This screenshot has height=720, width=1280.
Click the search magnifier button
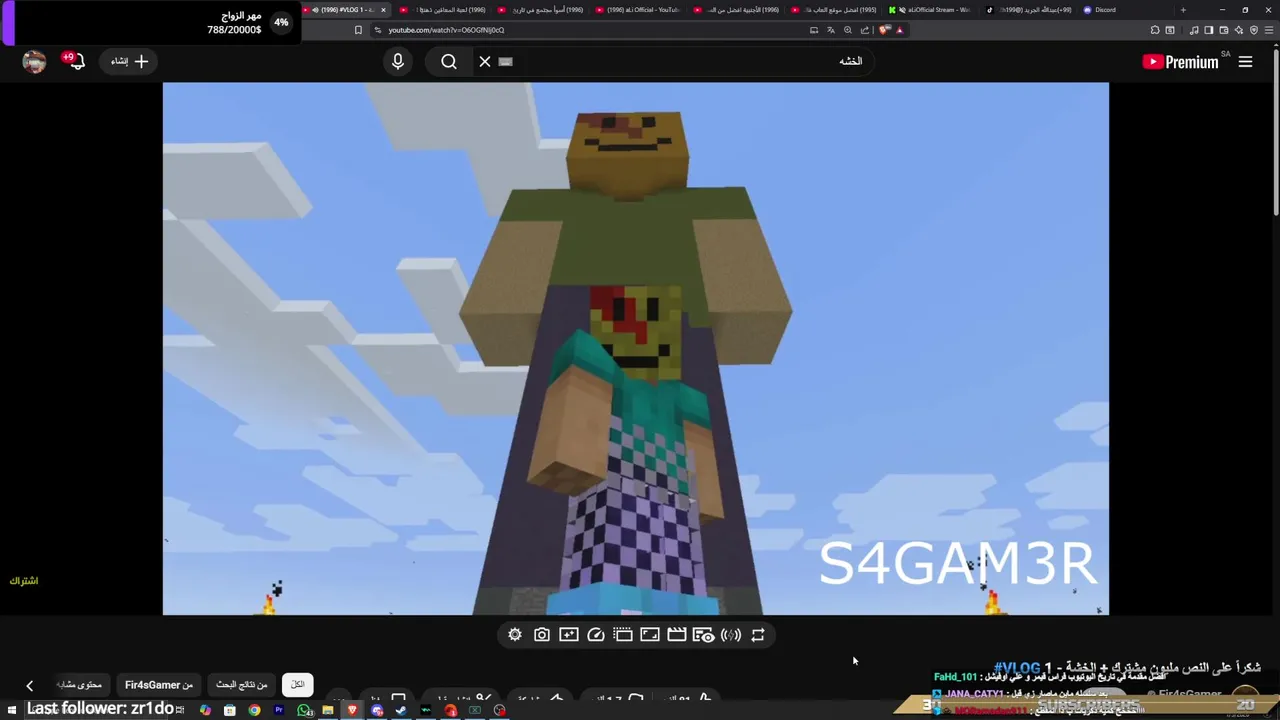(449, 62)
